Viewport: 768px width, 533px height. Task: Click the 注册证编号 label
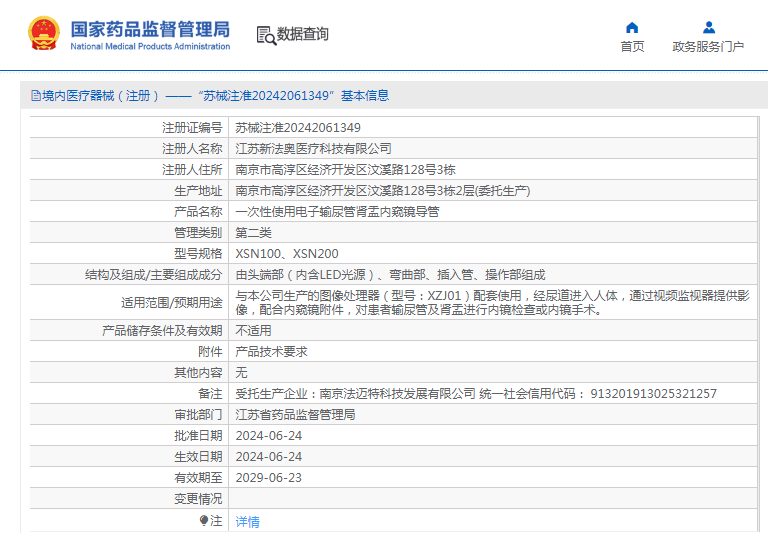coord(192,128)
